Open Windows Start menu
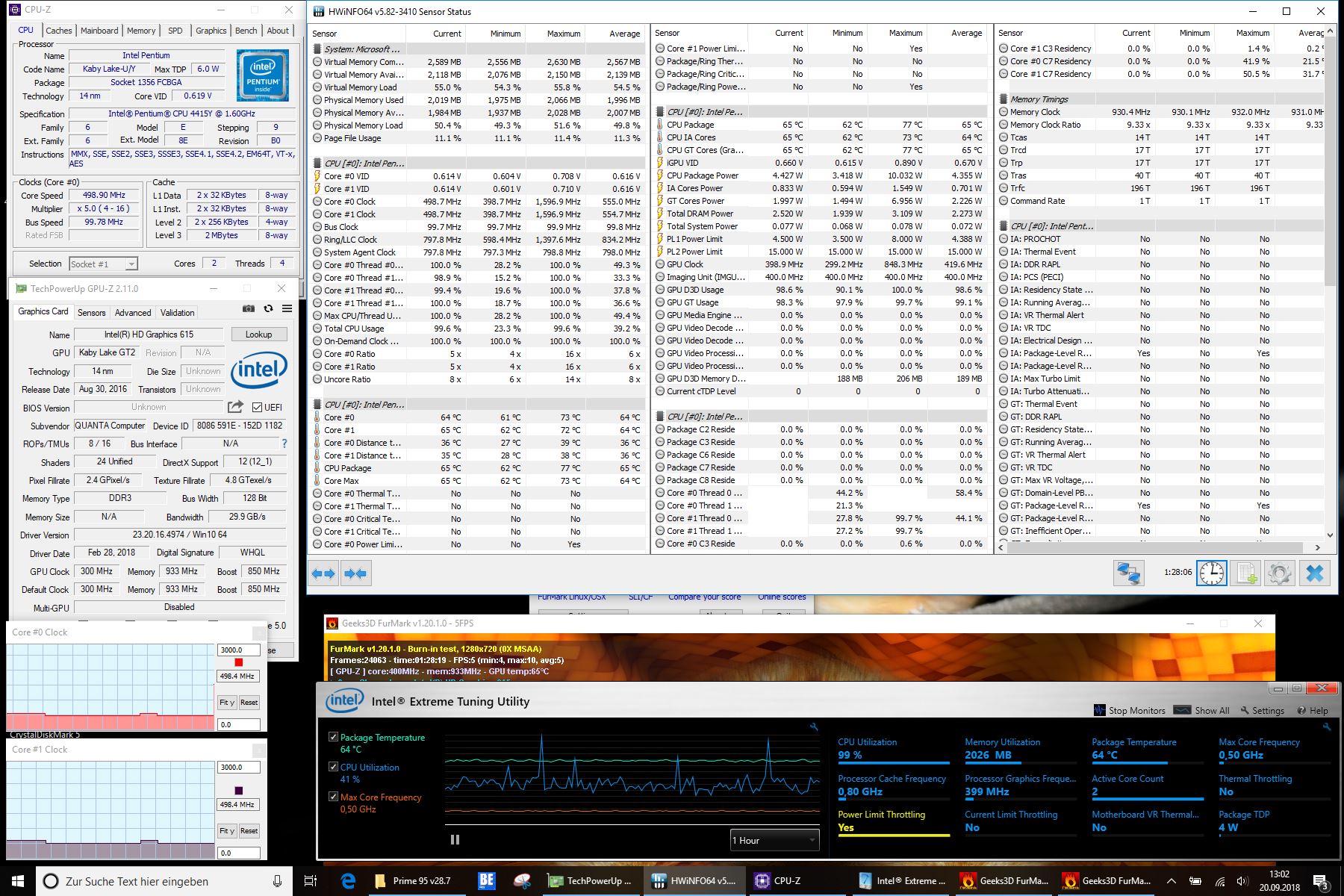This screenshot has height=896, width=1344. point(18,881)
